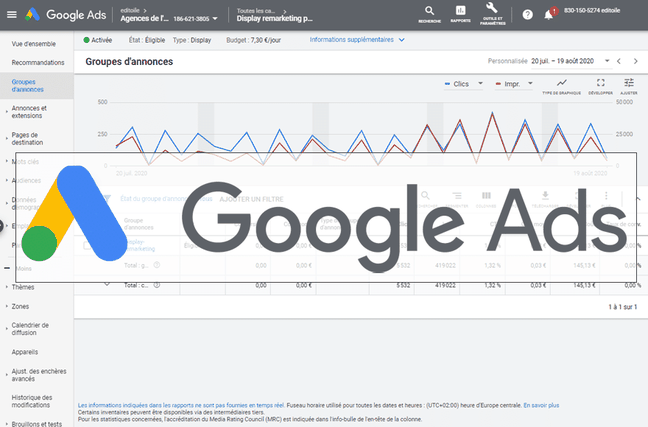Open the notifications bell
648x427 pixels.
pos(548,15)
